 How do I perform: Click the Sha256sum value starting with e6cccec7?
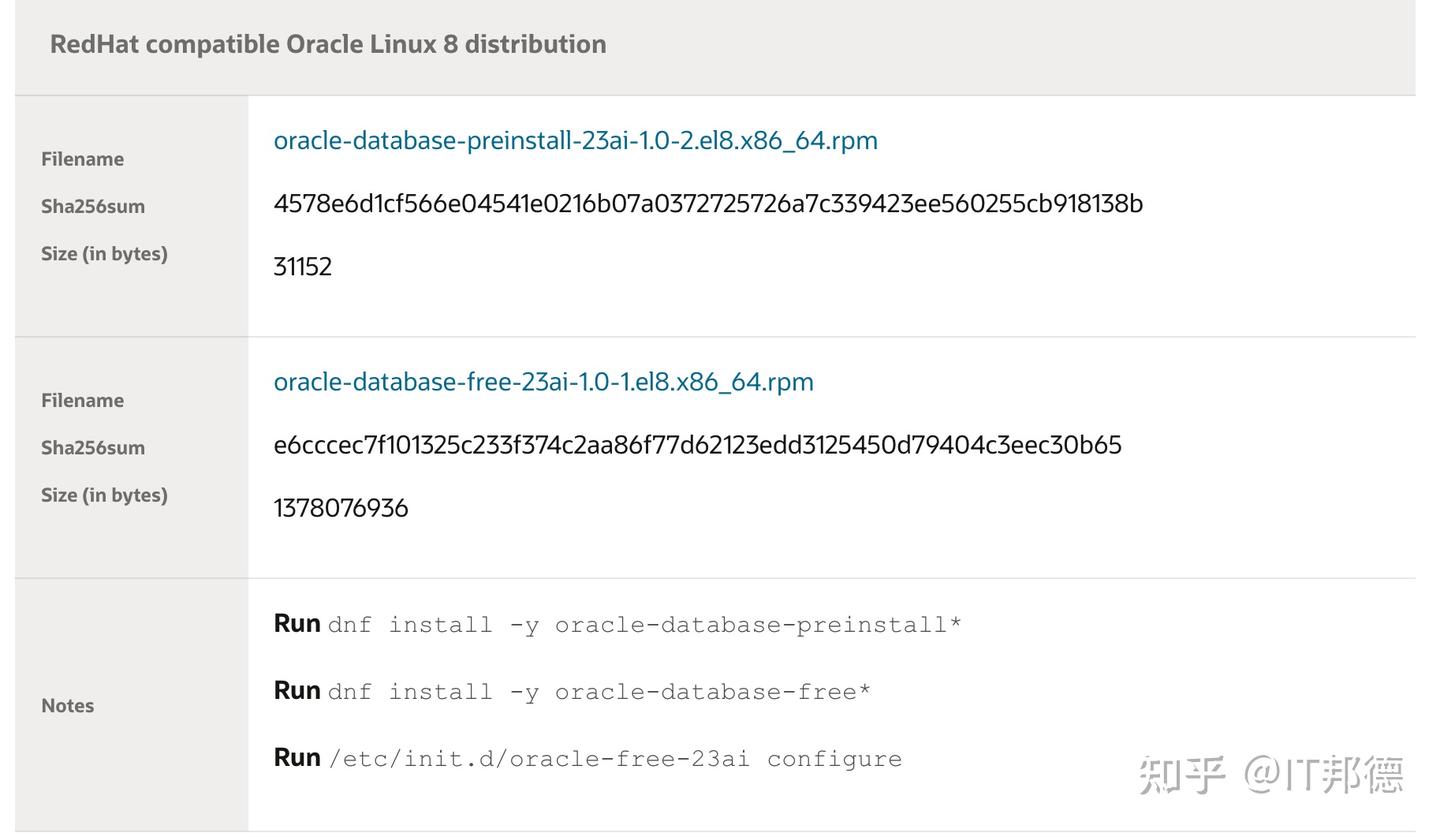pyautogui.click(x=697, y=445)
